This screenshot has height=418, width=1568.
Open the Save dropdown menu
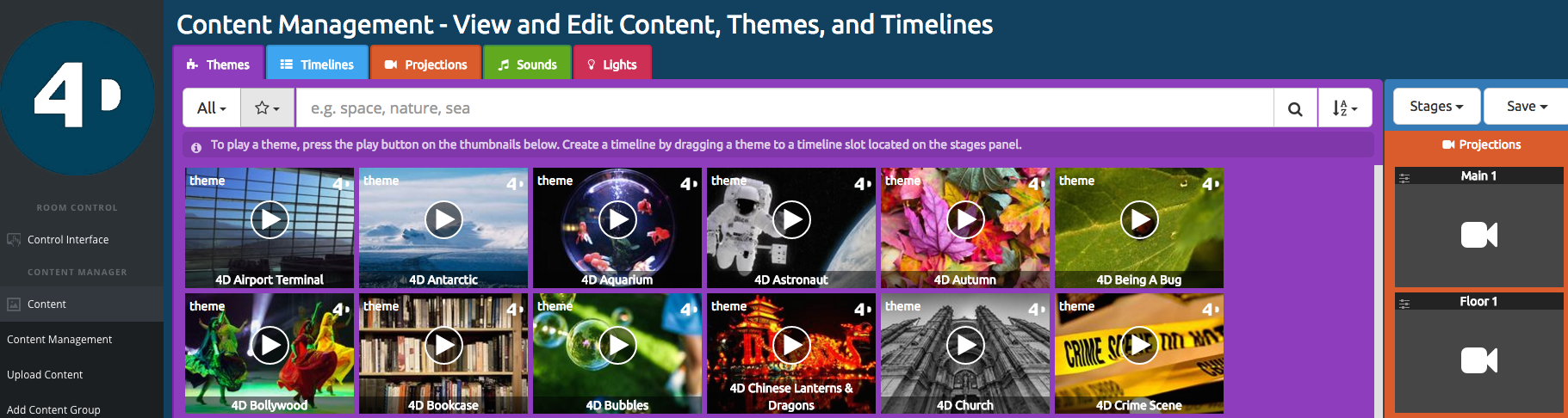coord(1527,107)
